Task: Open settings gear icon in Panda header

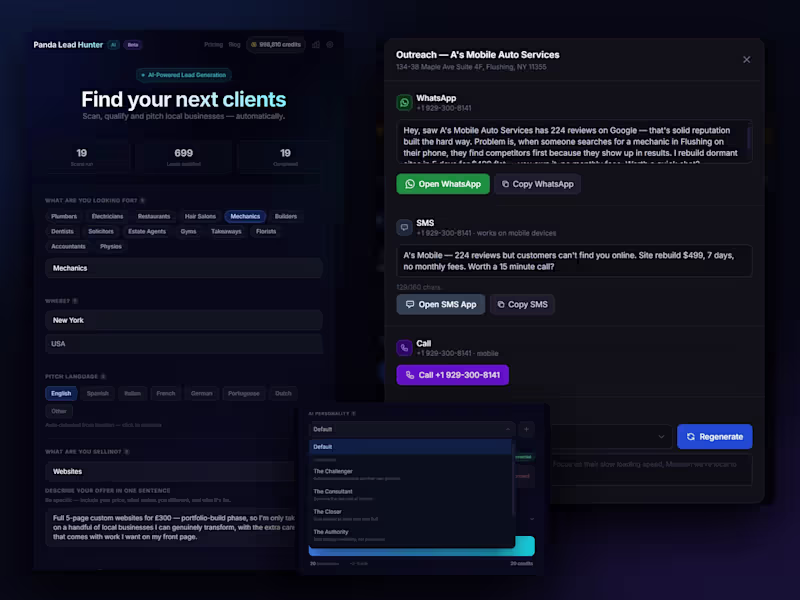Action: [330, 45]
